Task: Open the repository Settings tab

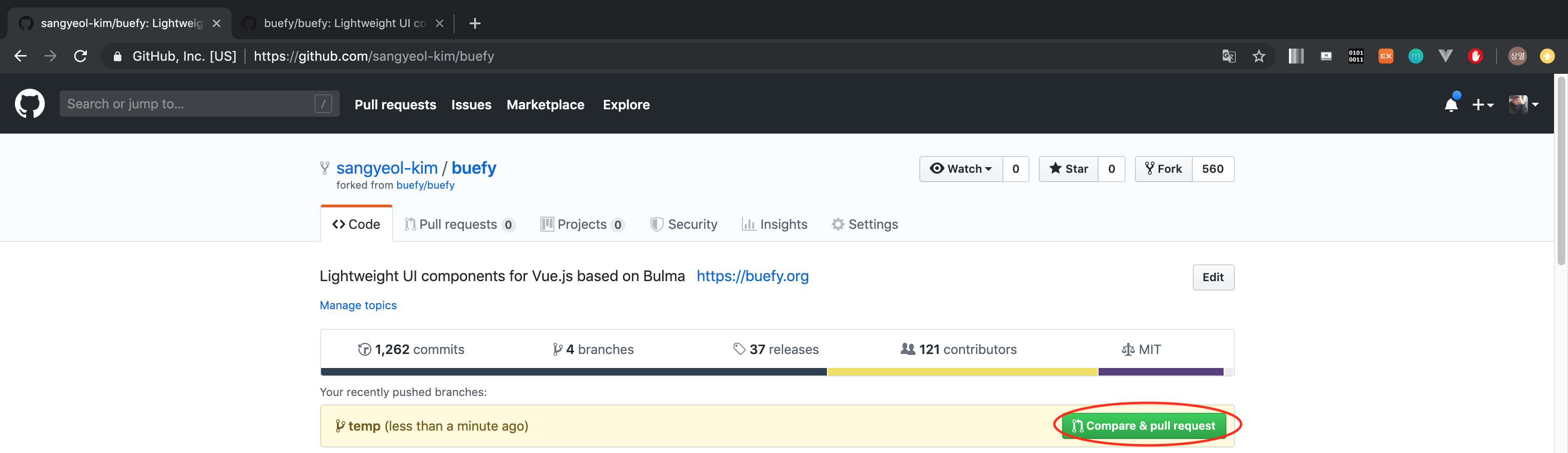Action: click(864, 224)
